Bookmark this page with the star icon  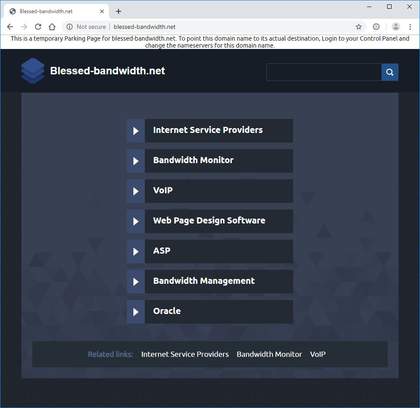tap(359, 27)
